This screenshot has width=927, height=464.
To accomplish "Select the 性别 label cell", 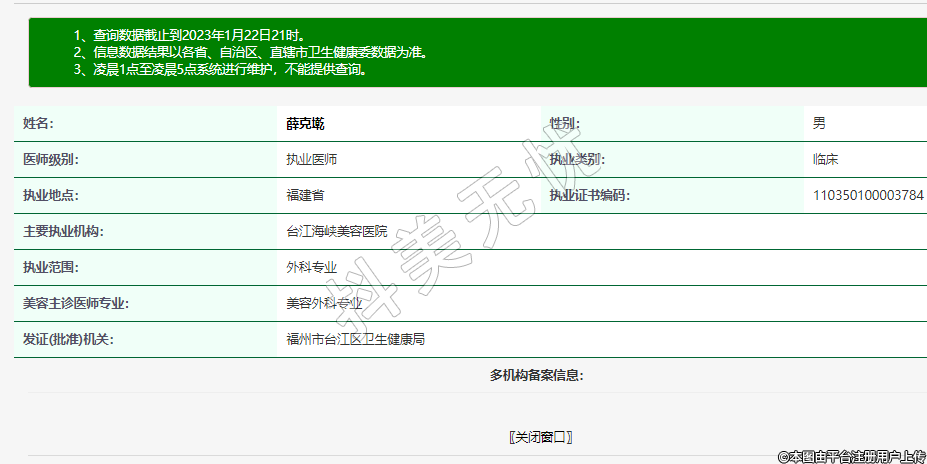I will tap(564, 124).
